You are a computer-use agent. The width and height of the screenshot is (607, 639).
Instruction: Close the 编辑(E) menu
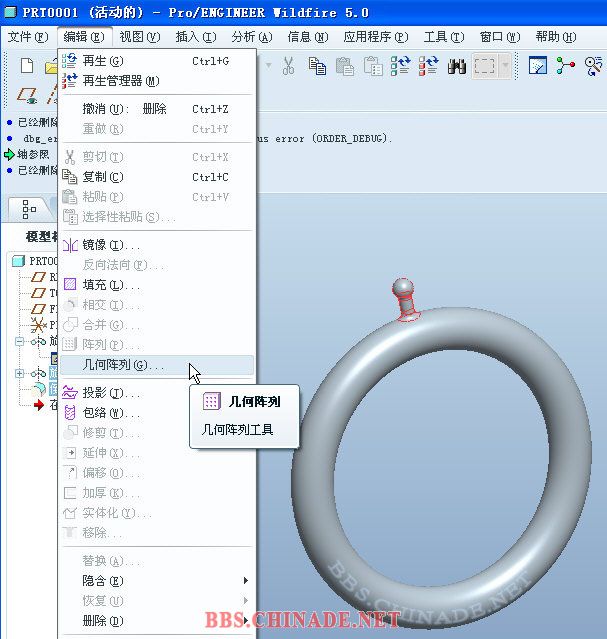(x=84, y=37)
